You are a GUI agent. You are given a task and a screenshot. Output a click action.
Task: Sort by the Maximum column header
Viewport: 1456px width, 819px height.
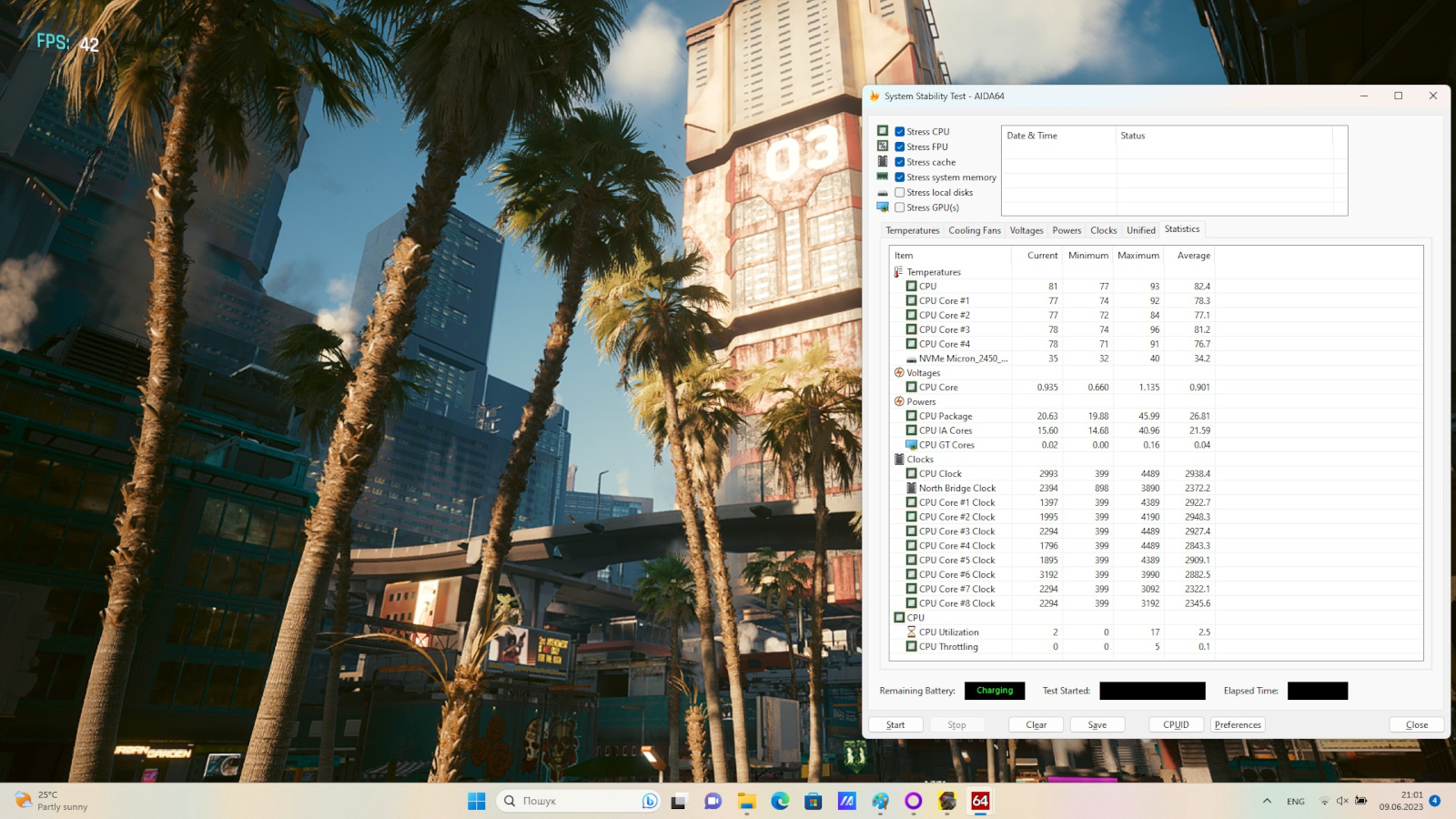pos(1138,256)
